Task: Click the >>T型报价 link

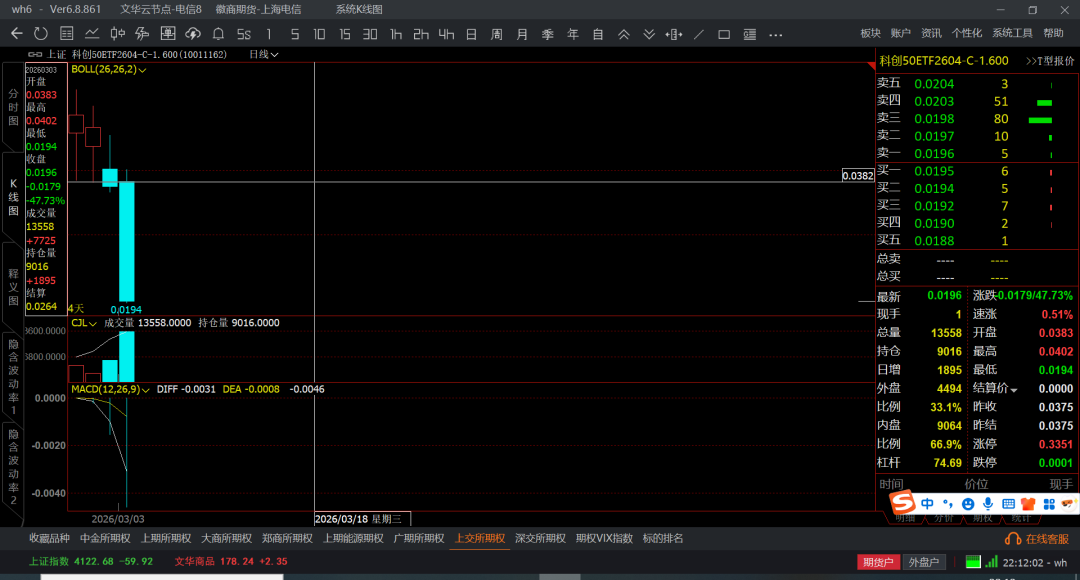Action: tap(1050, 61)
